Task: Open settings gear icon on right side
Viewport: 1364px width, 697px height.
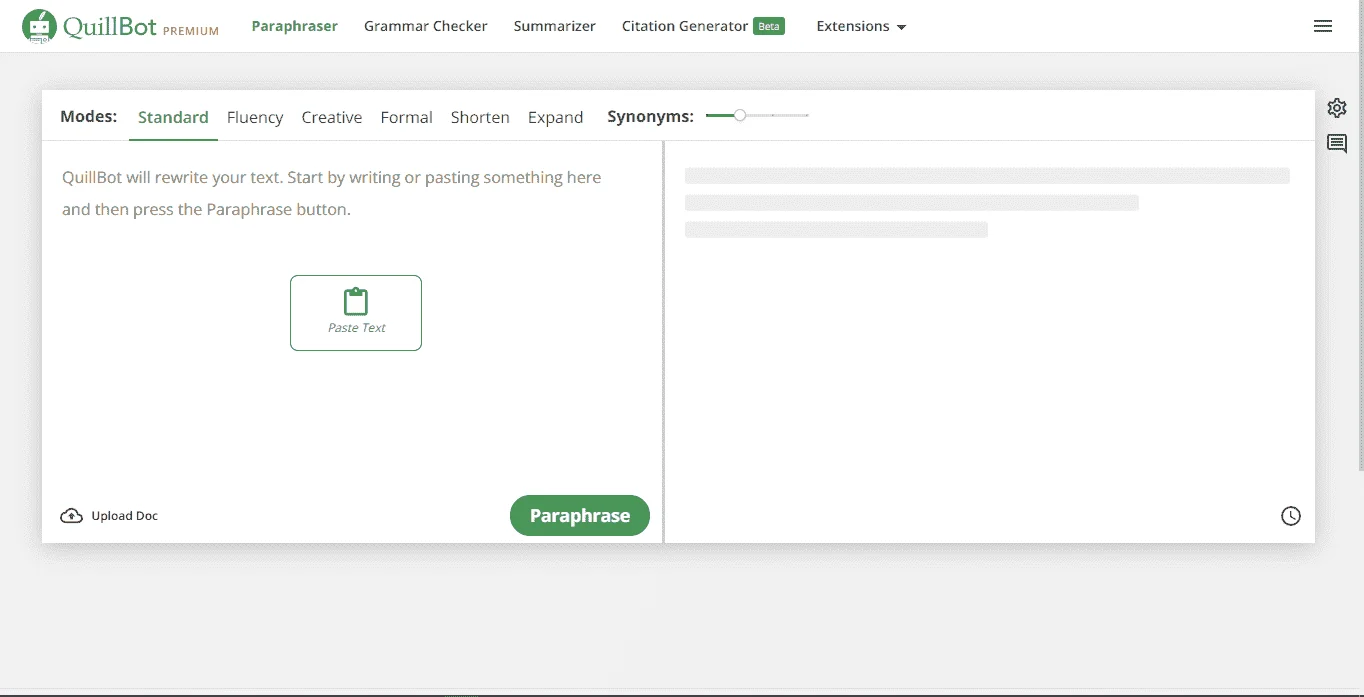Action: point(1337,108)
